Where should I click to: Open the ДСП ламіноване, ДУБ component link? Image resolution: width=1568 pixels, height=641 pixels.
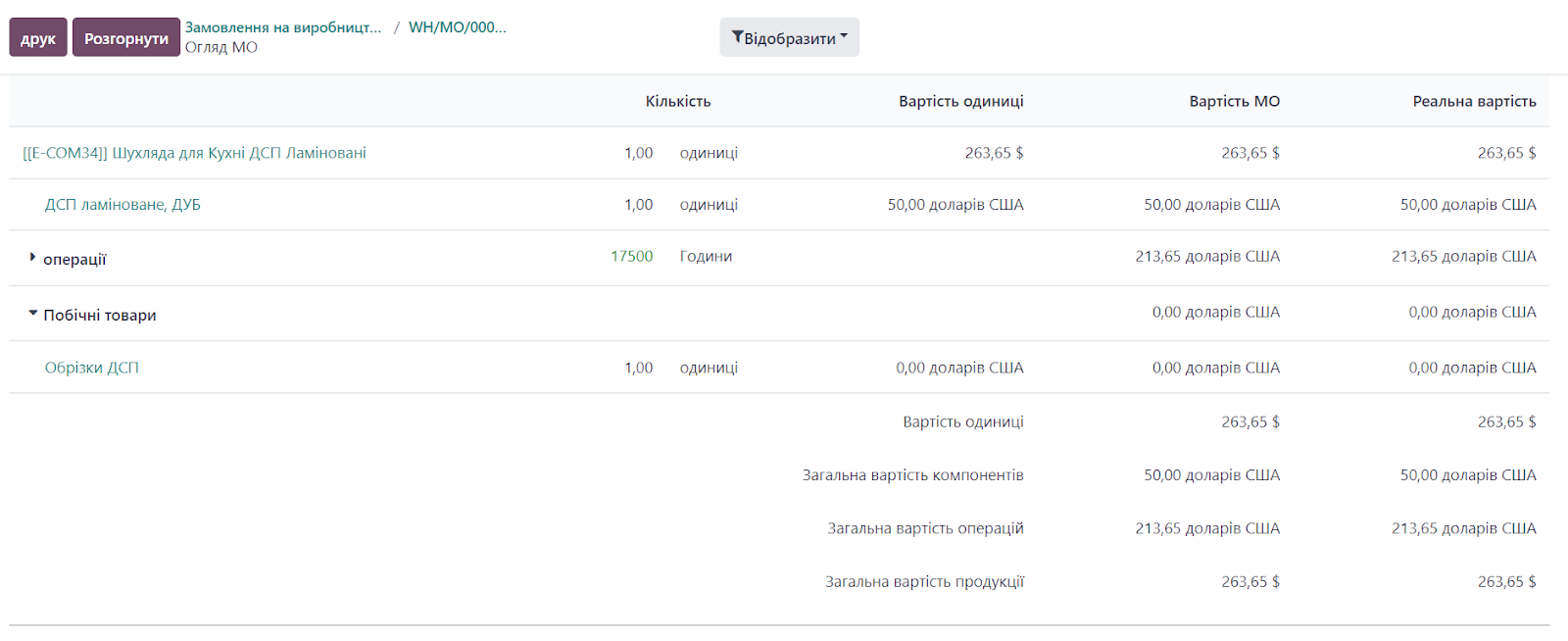point(122,205)
